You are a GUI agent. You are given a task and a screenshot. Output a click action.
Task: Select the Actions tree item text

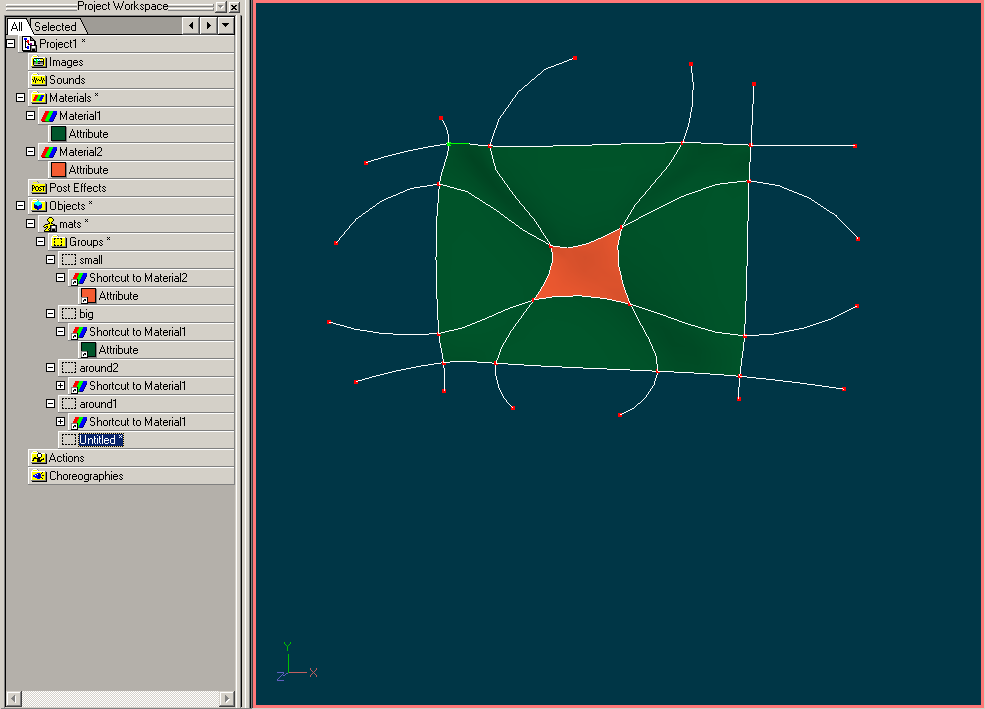click(67, 458)
